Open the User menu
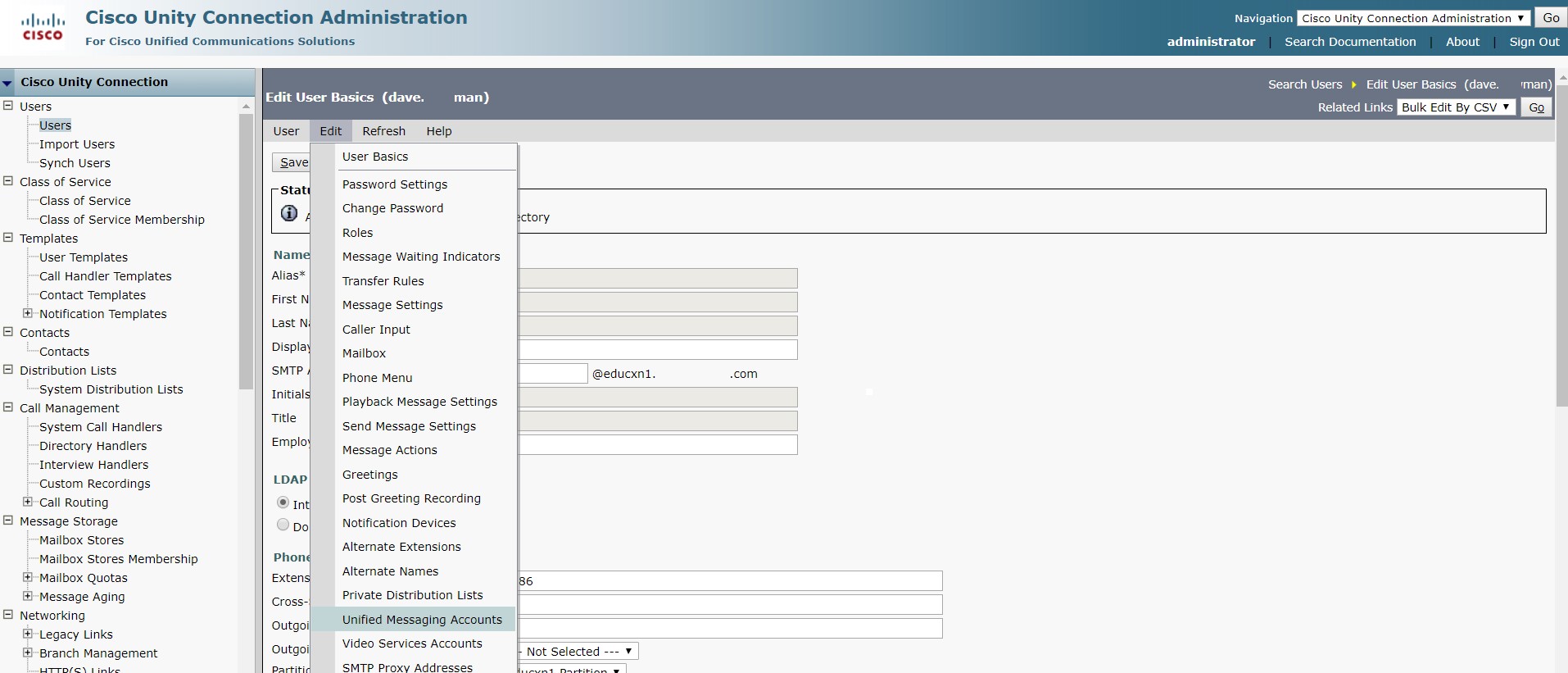1568x673 pixels. (286, 131)
